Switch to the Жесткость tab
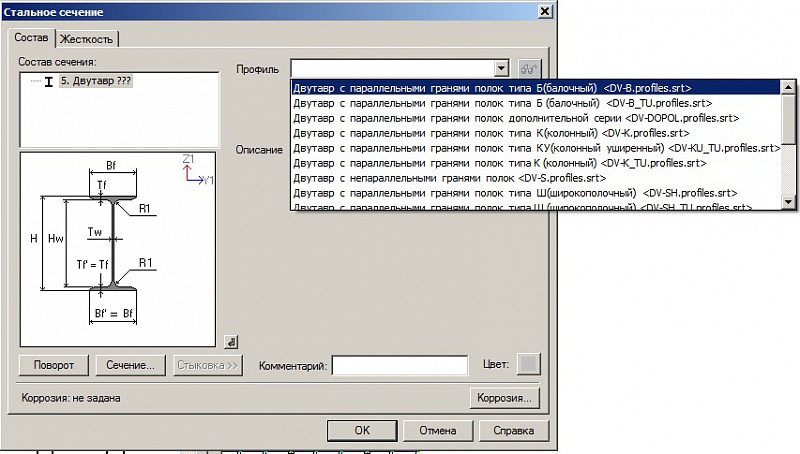The image size is (800, 454). [x=87, y=39]
